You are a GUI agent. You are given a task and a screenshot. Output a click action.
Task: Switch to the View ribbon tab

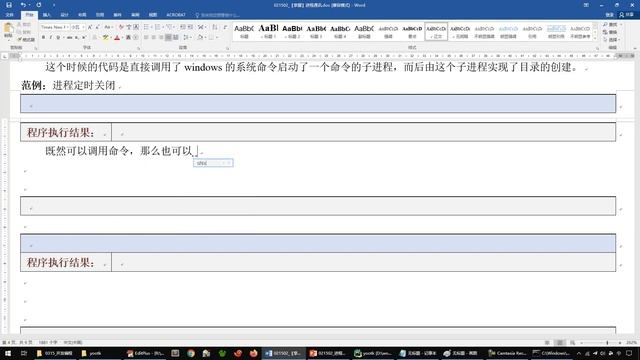tap(153, 15)
